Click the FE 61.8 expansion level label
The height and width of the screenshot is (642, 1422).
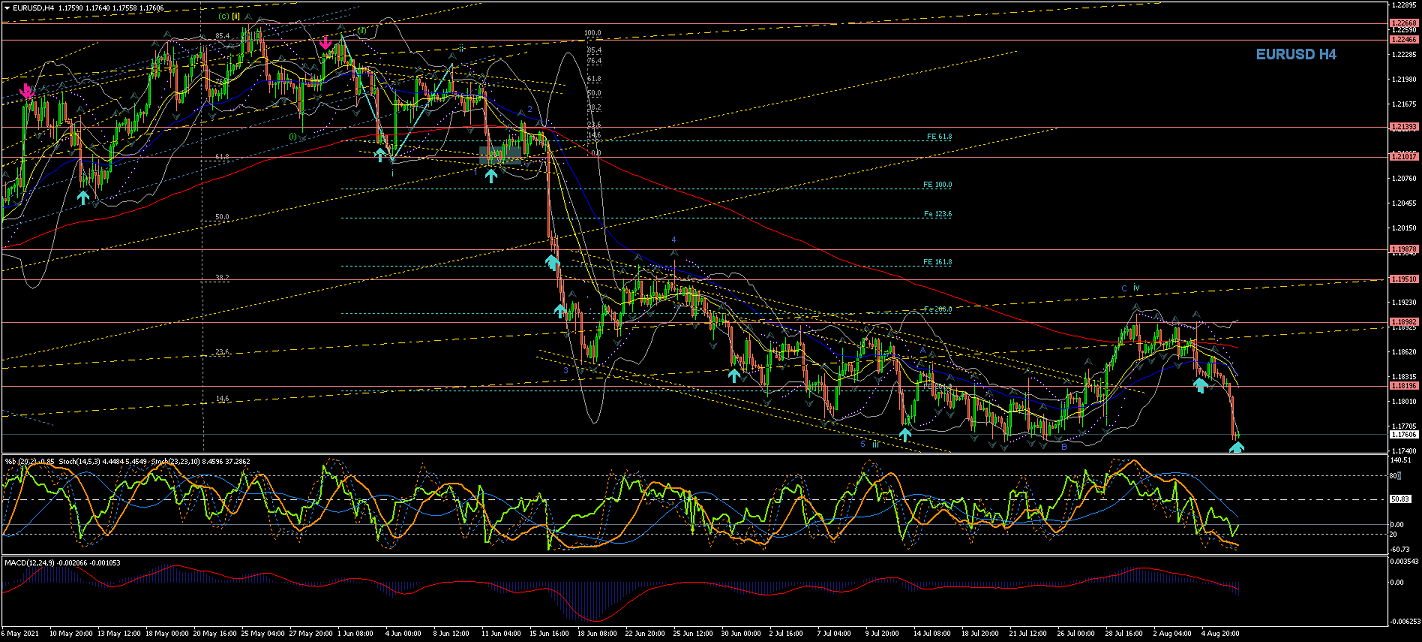point(938,136)
